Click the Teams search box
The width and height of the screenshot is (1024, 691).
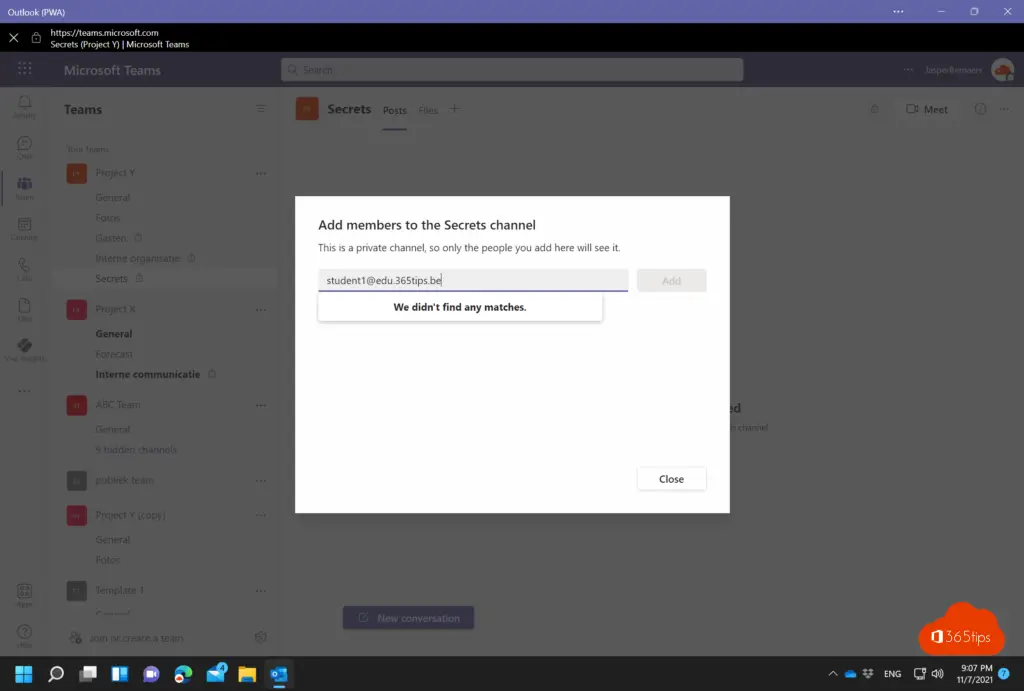512,70
